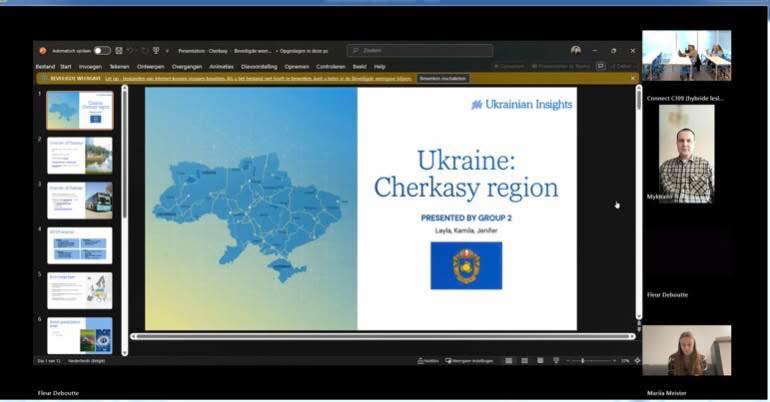Click the Help menu item
The width and height of the screenshot is (770, 402).
coord(380,66)
